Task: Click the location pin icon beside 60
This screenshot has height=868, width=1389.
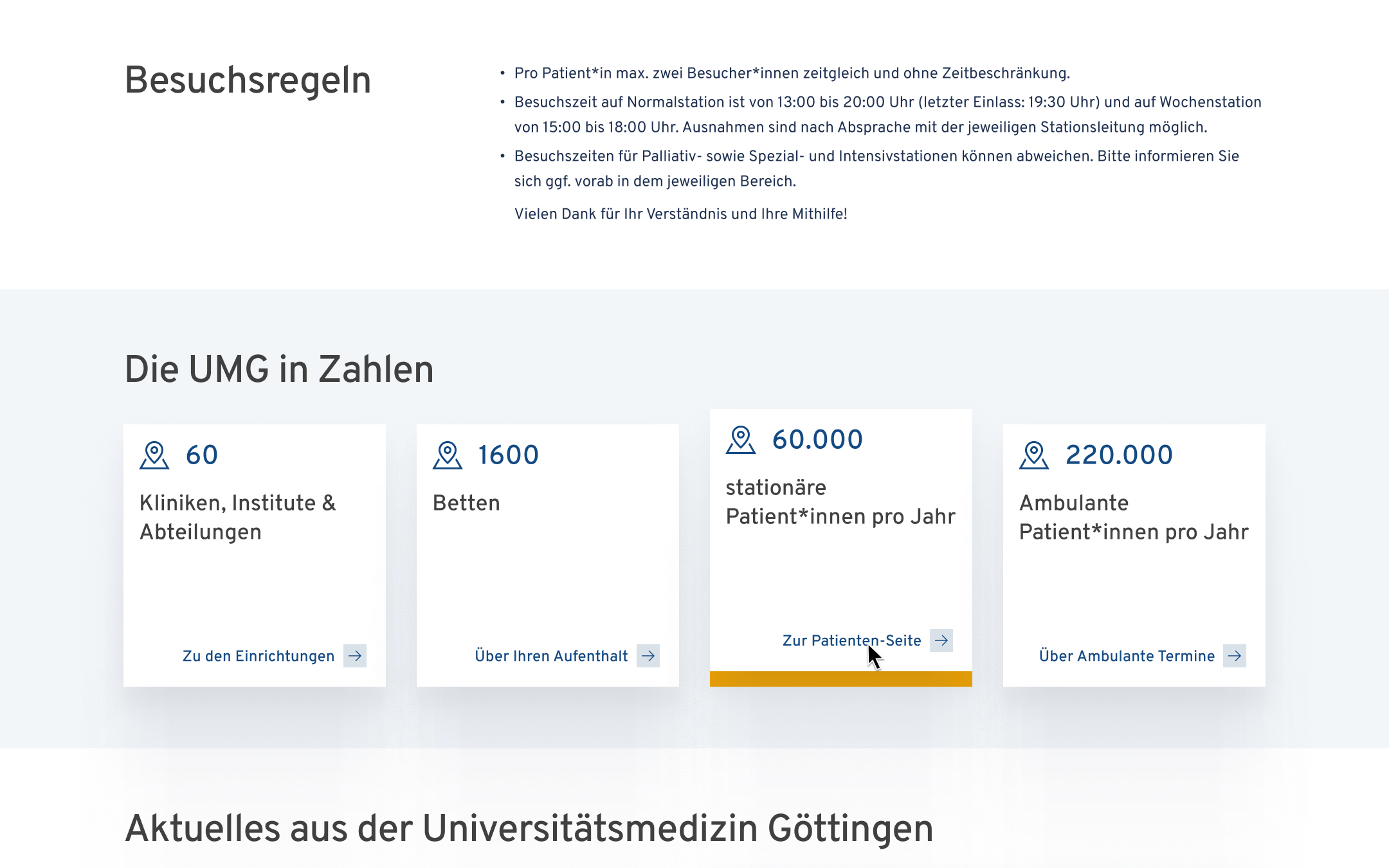Action: click(x=155, y=455)
